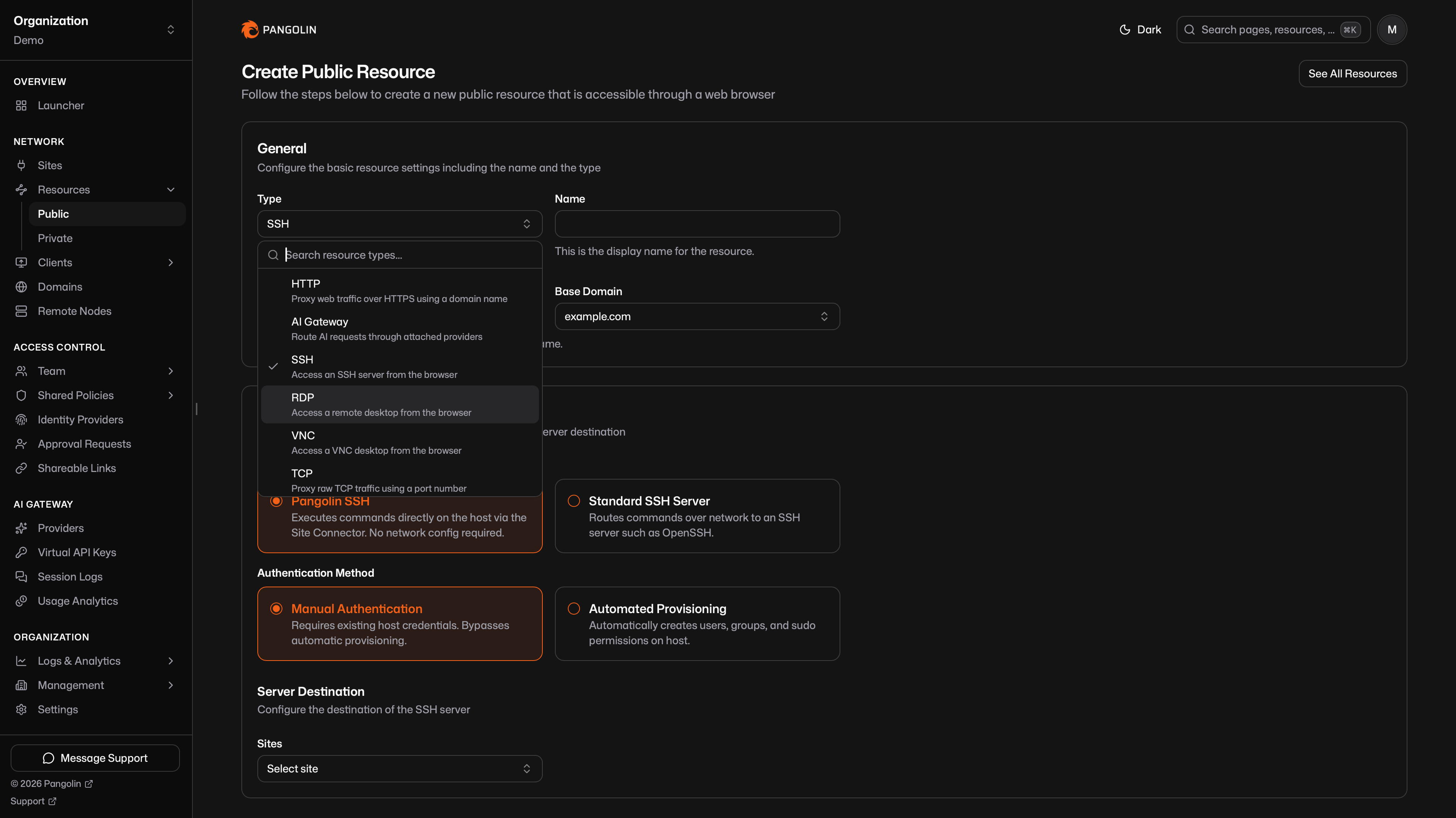Click See All Resources button
This screenshot has height=818, width=1456.
(x=1352, y=74)
